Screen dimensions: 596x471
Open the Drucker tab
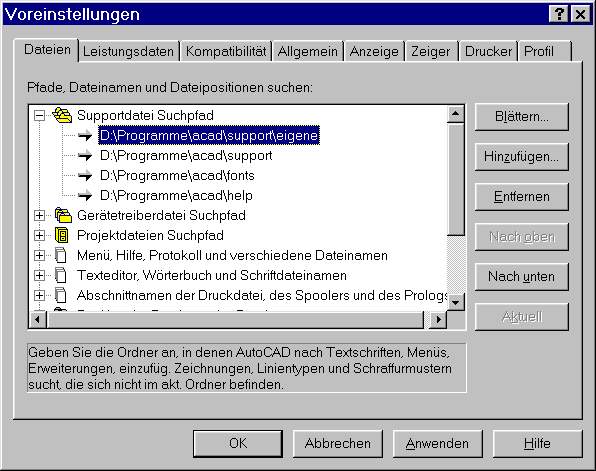click(488, 51)
